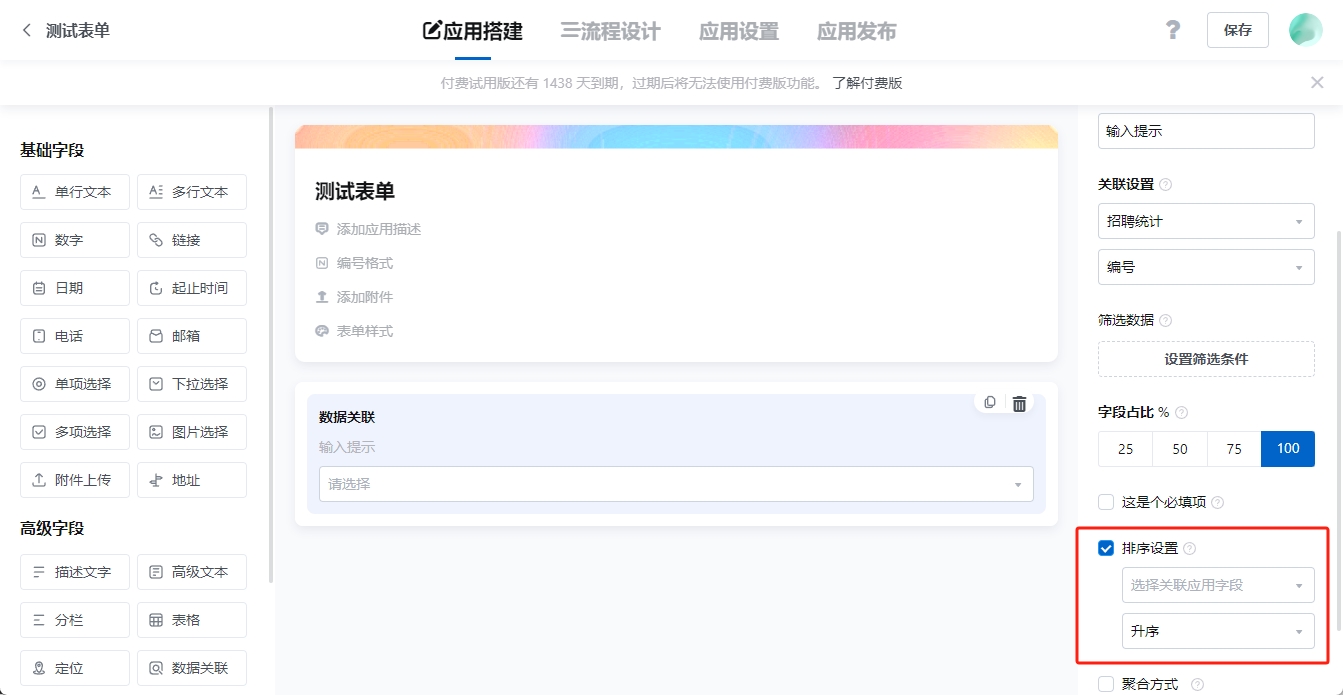Click the back arrow beside 测试表单
Screen dimensions: 1343x695
27,31
